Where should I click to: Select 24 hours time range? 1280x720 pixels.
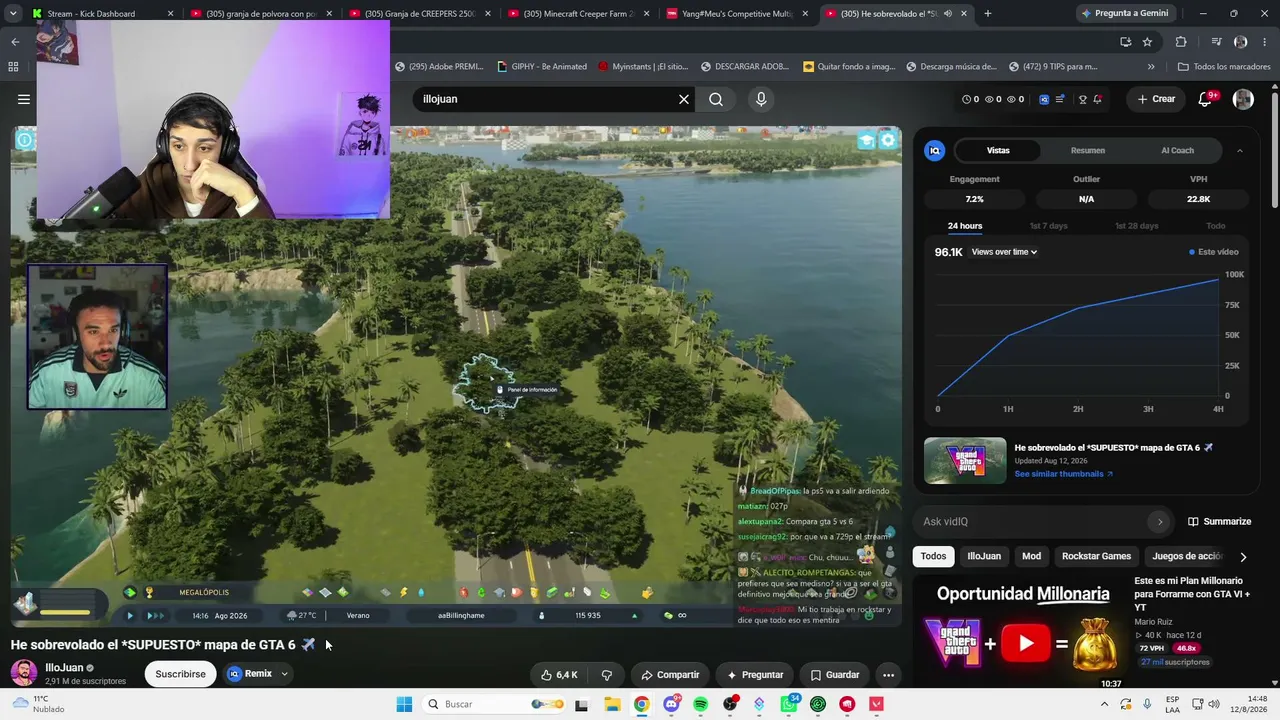click(x=965, y=226)
